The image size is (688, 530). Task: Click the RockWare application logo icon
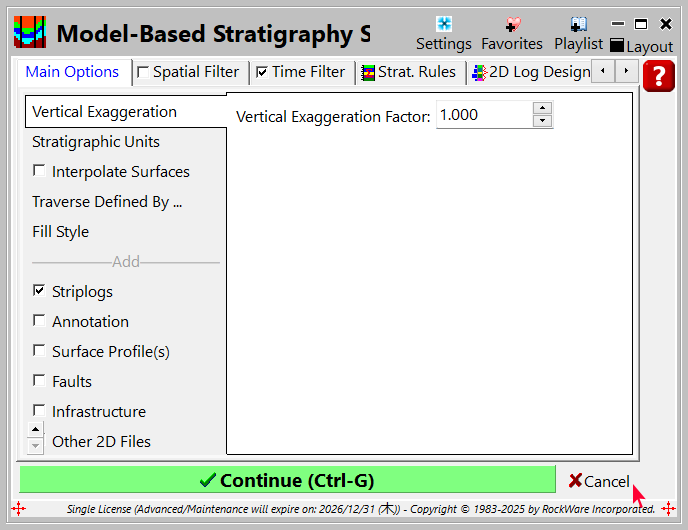[29, 32]
